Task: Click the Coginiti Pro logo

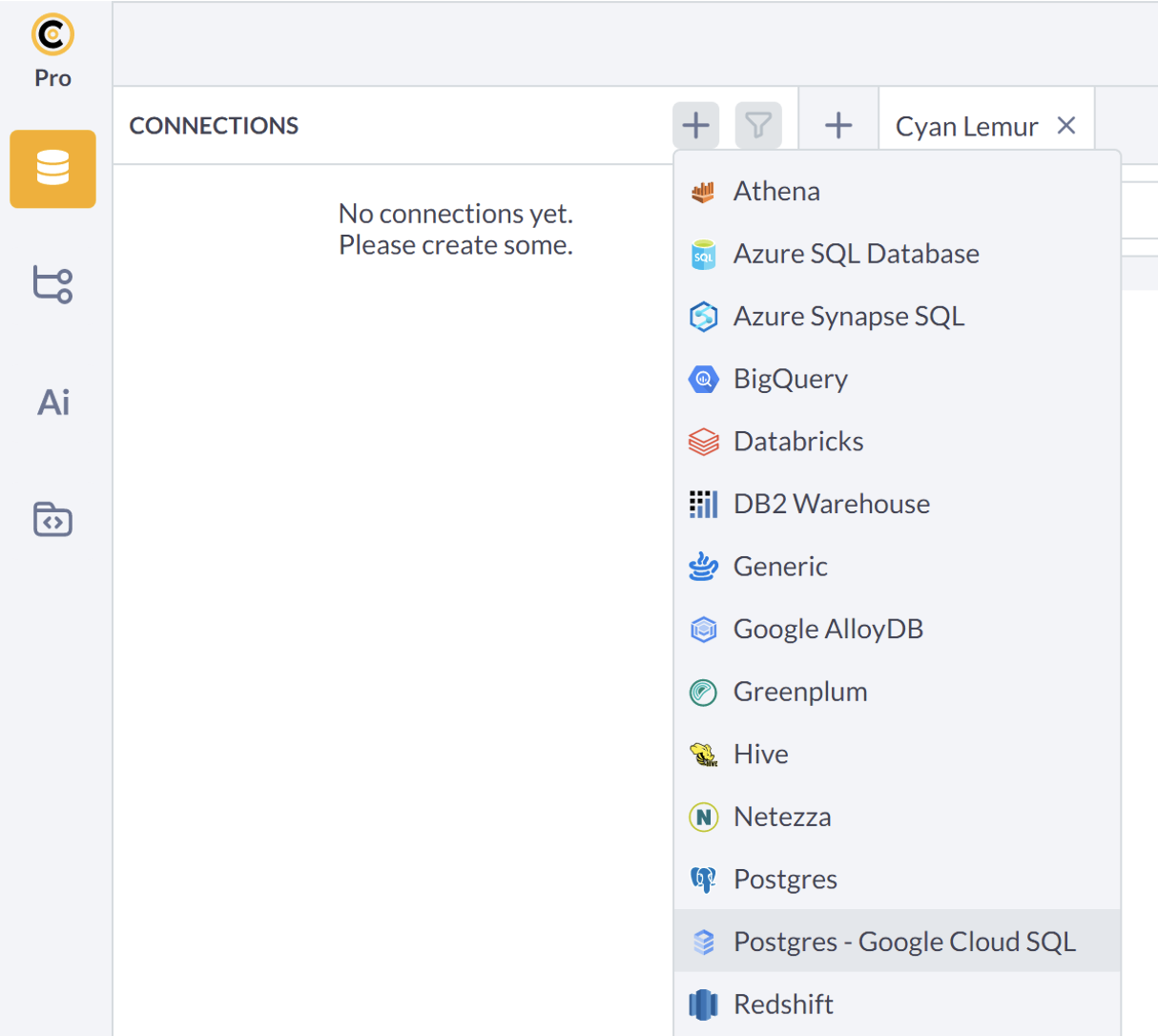Action: 52,35
